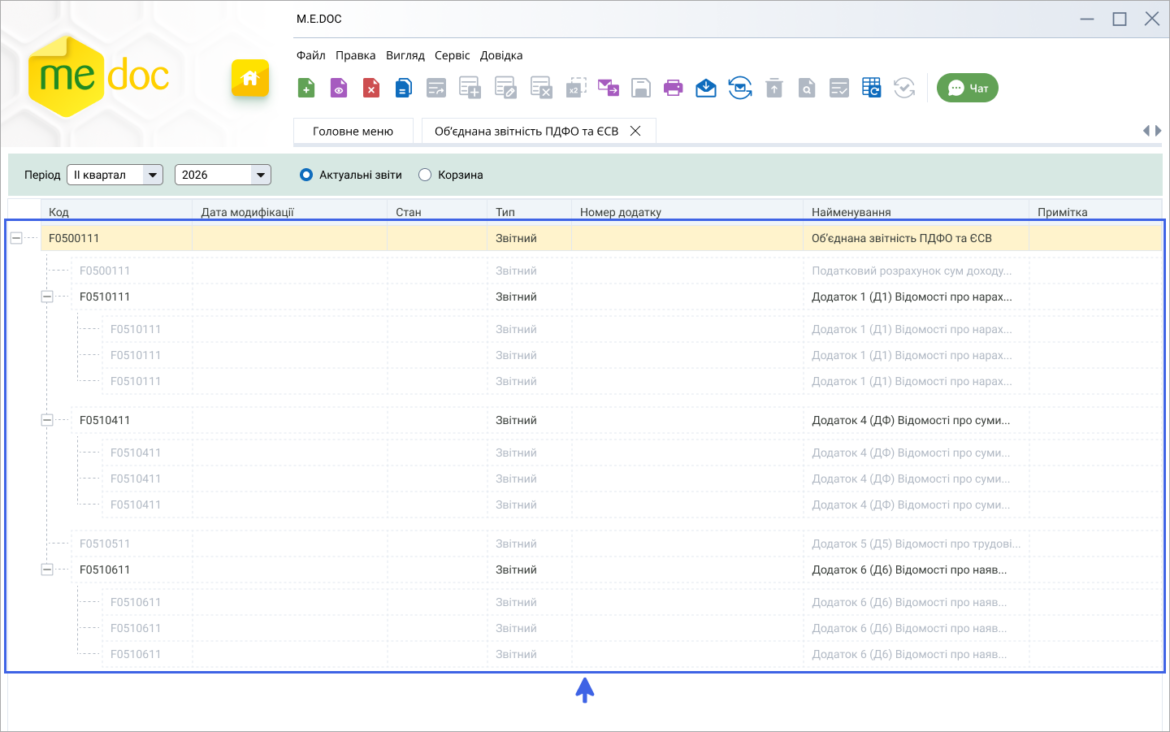
Task: Click the add row toolbar icon with plus
Action: (469, 88)
